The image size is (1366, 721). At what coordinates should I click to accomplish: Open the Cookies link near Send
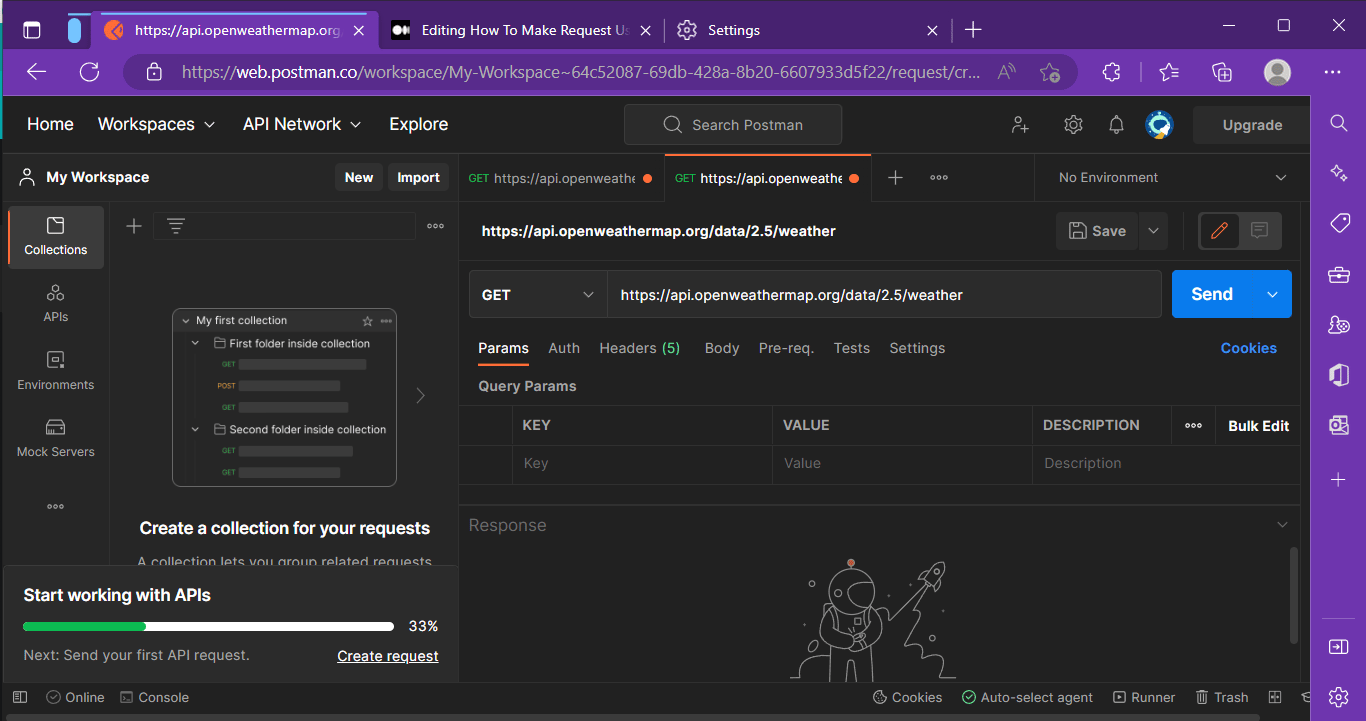pyautogui.click(x=1249, y=348)
